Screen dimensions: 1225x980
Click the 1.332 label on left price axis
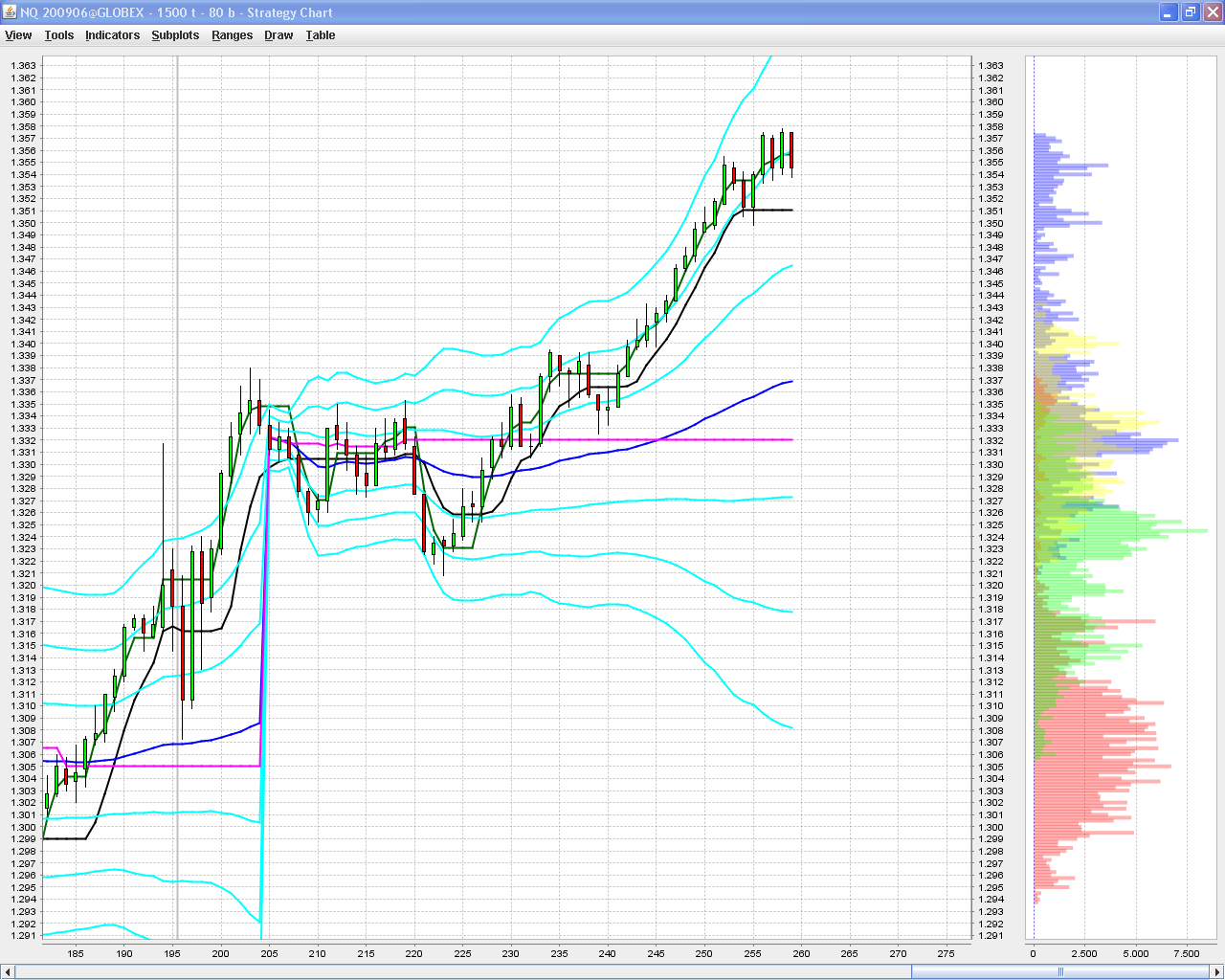(x=23, y=440)
